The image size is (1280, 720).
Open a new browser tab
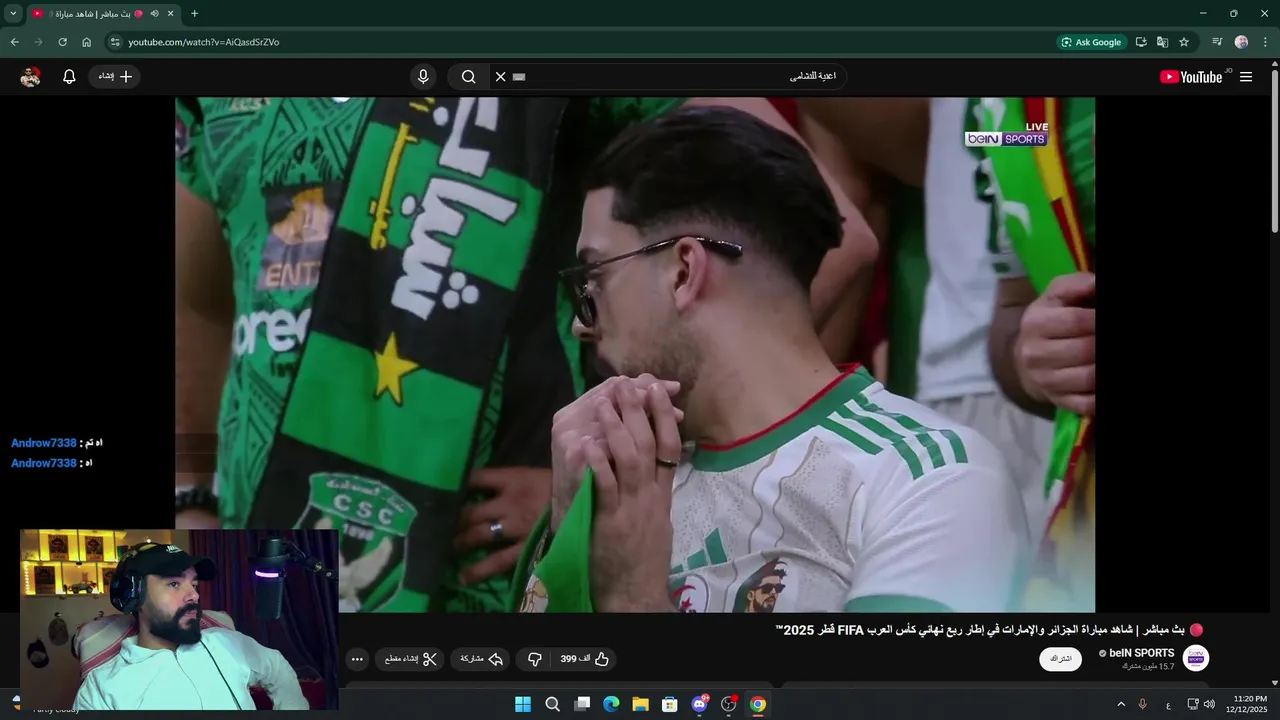coord(194,14)
